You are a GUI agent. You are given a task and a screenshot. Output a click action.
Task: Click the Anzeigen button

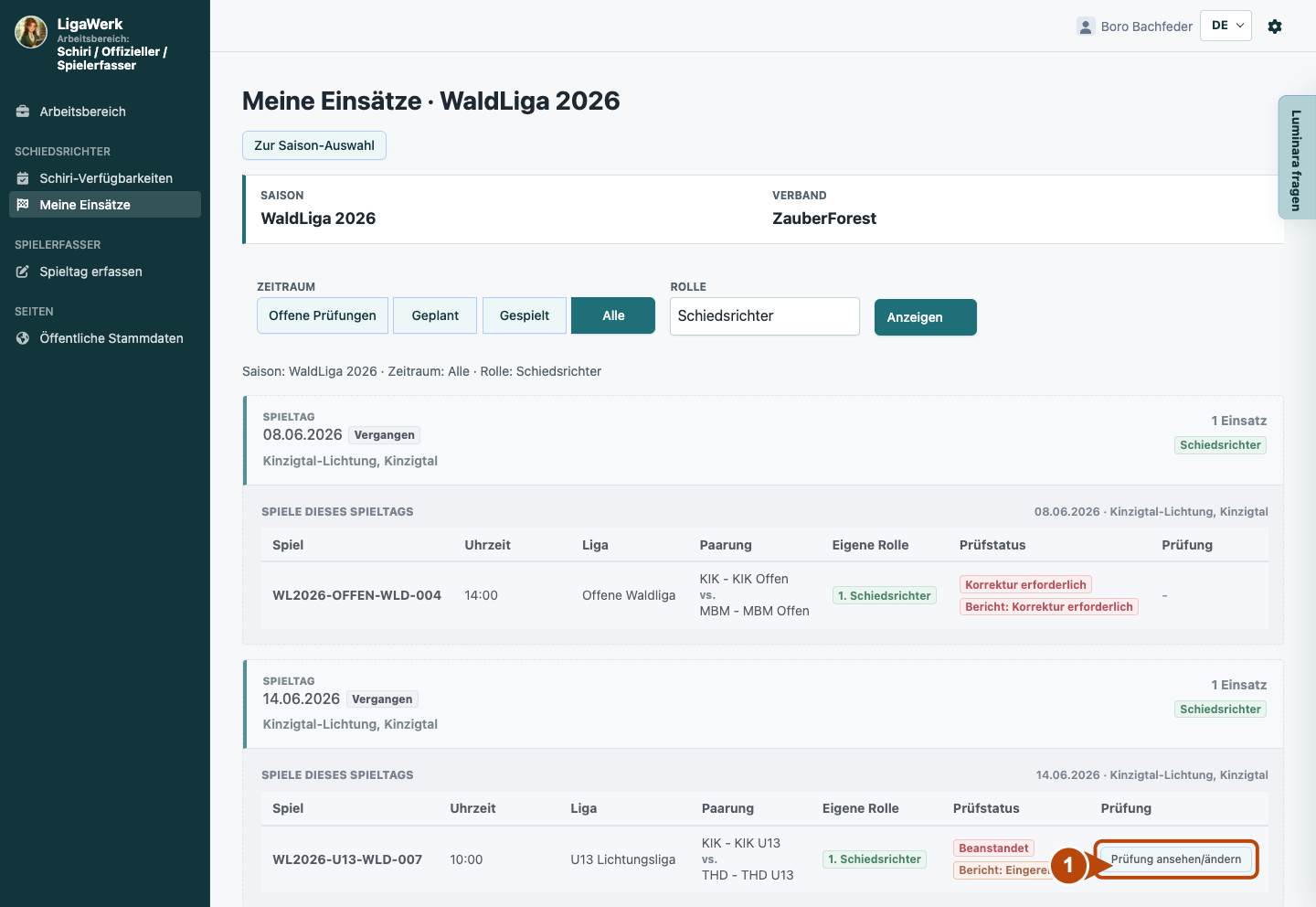[x=926, y=317]
